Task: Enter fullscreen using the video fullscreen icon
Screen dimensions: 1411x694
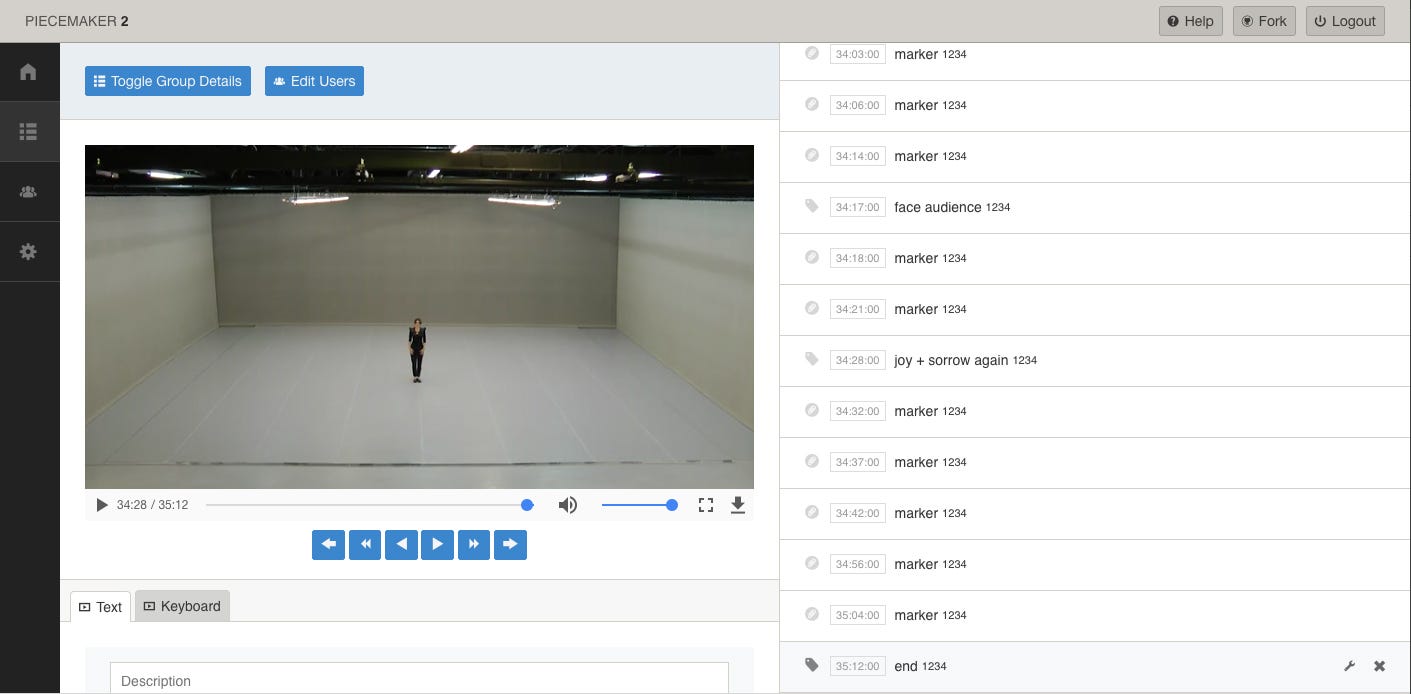Action: (x=706, y=505)
